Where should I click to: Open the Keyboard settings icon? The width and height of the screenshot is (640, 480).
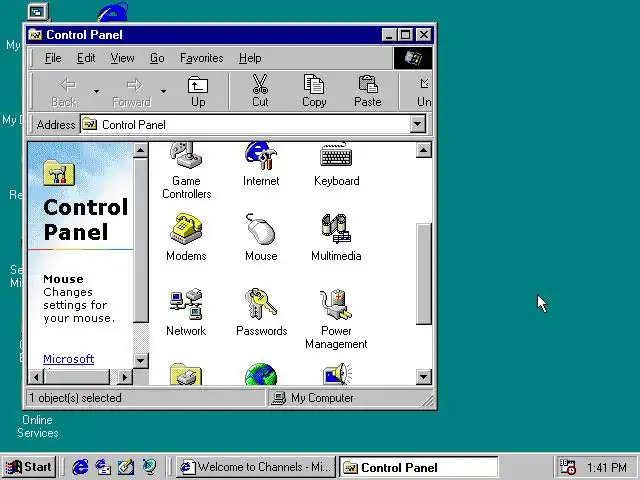pos(336,155)
